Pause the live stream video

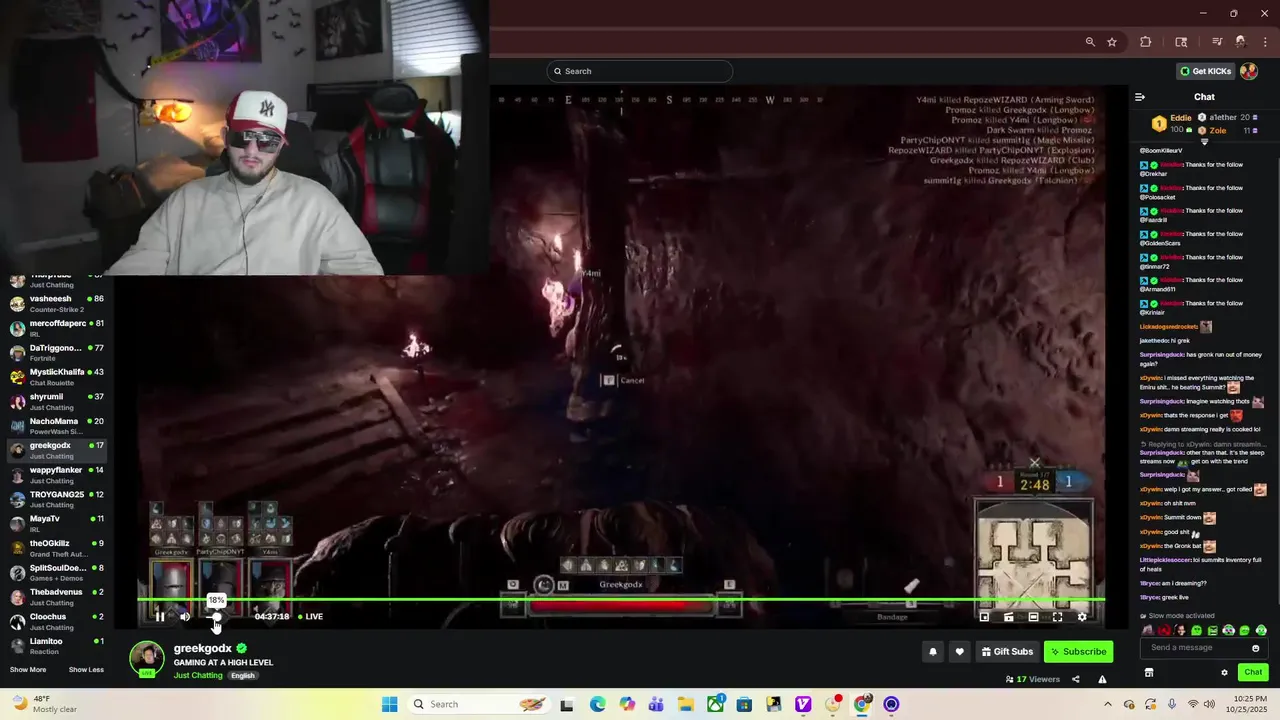160,617
